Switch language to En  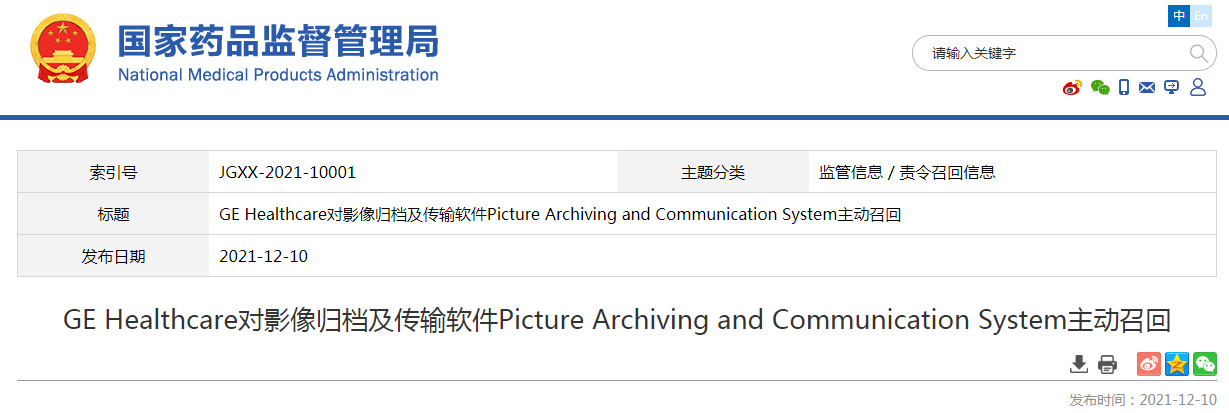1201,16
